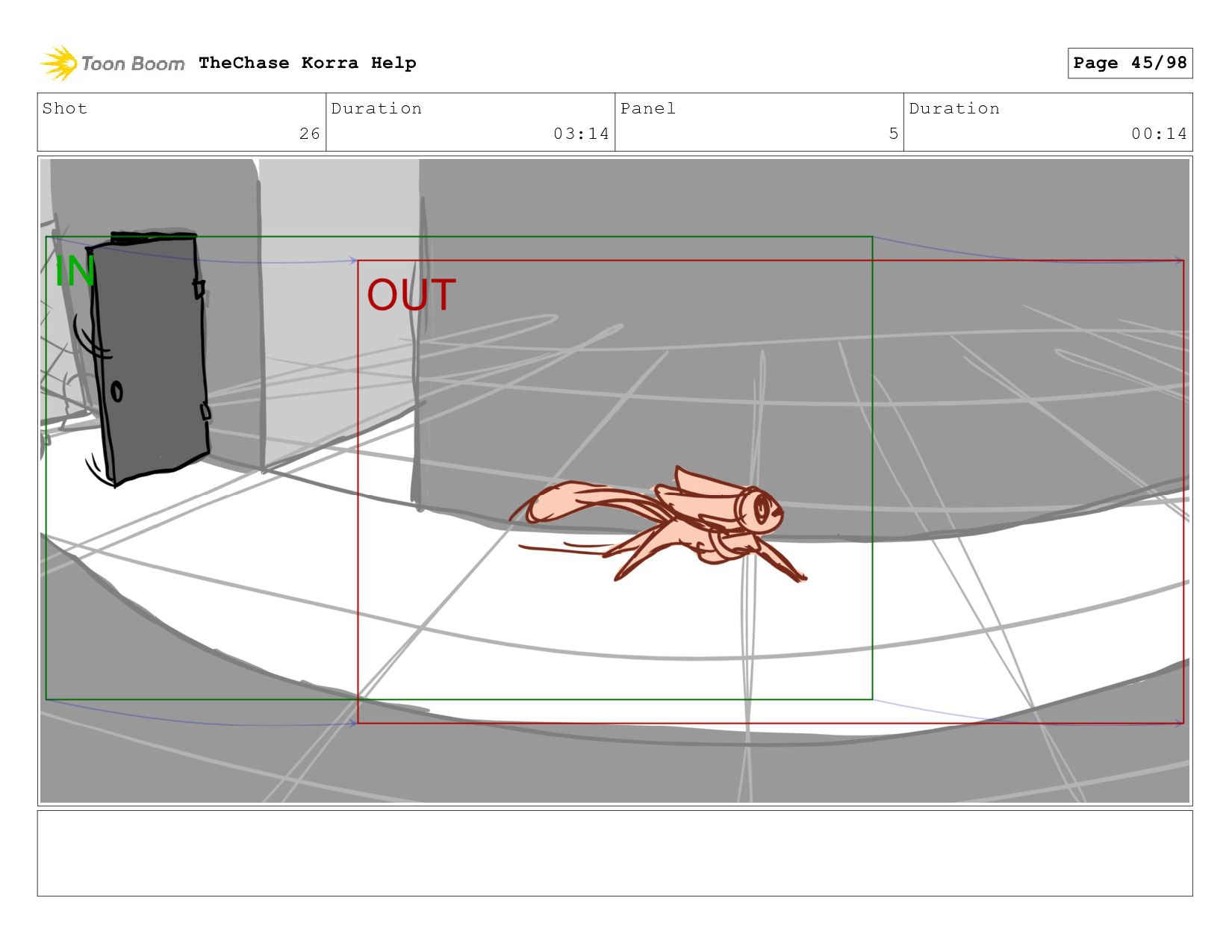
Task: Click the empty notes box below panel
Action: coord(615,853)
